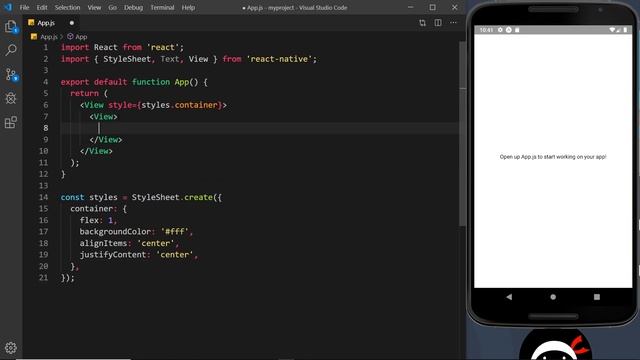This screenshot has height=360, width=640.
Task: Open the Source Control view
Action: [11, 75]
